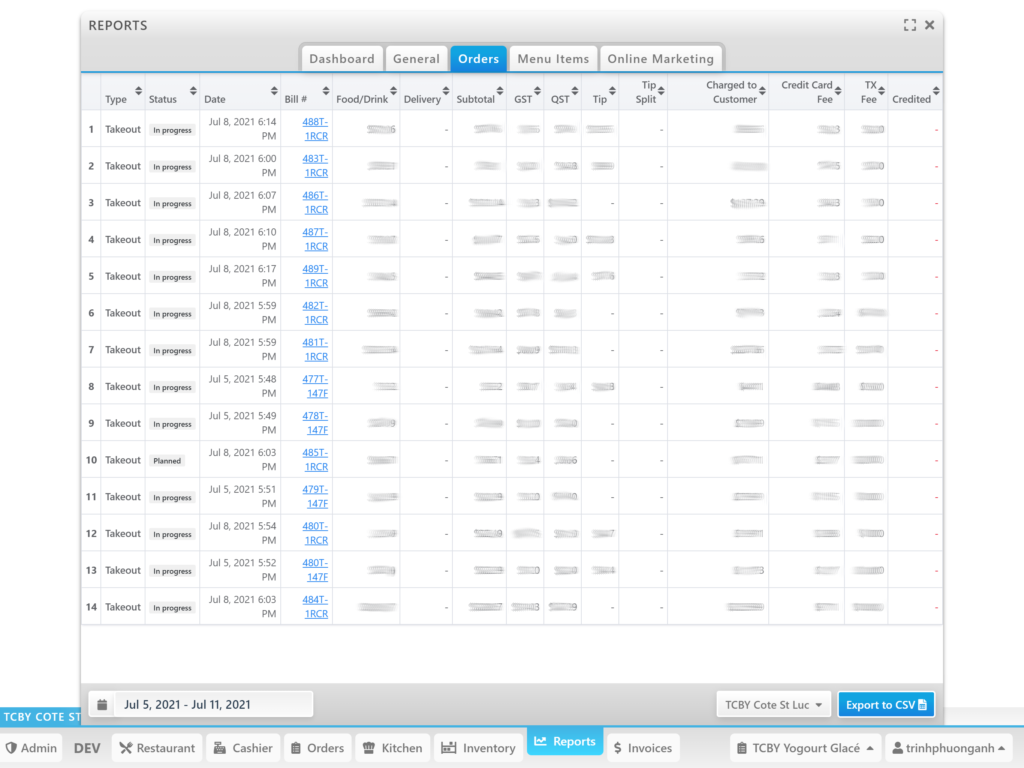Click the Export to CSV button
Screen dimensions: 1024x768
tap(886, 705)
